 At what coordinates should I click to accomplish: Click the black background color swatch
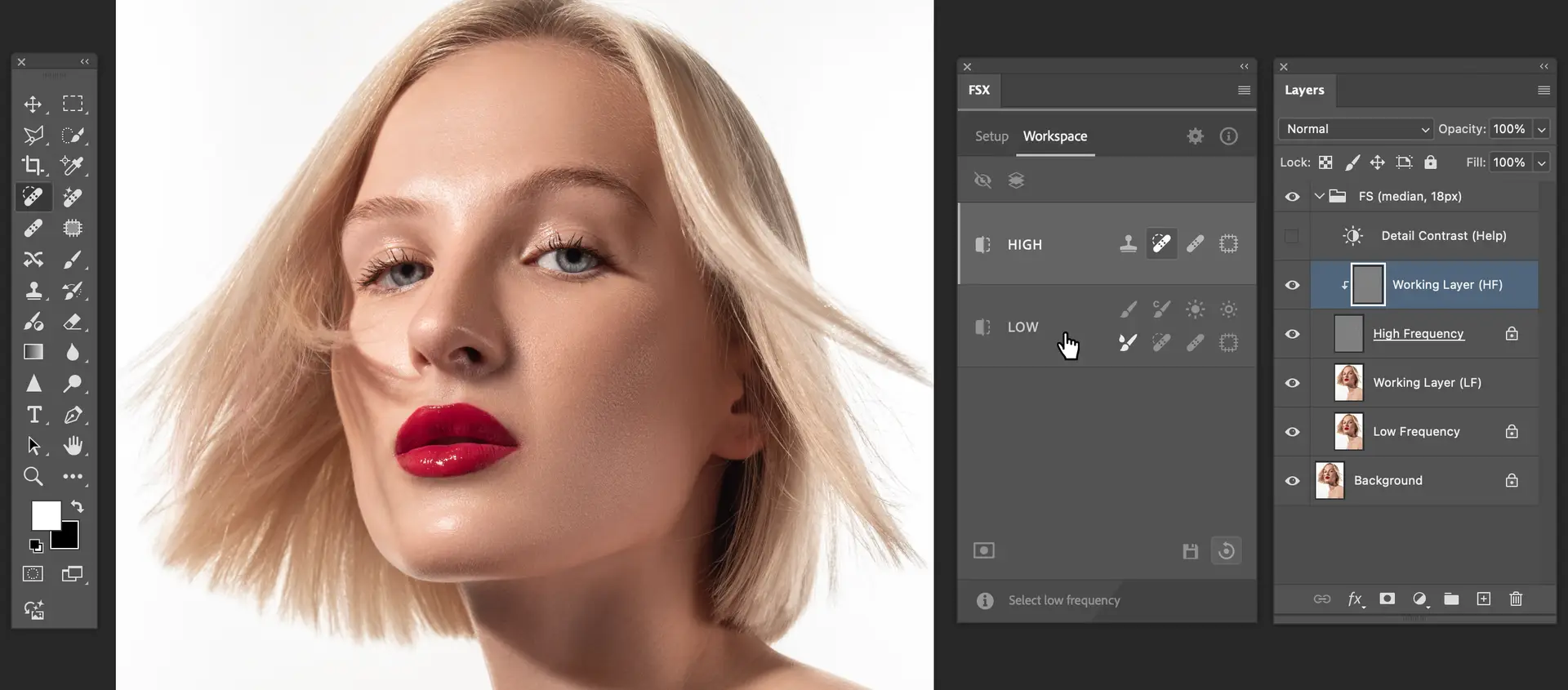click(x=69, y=539)
